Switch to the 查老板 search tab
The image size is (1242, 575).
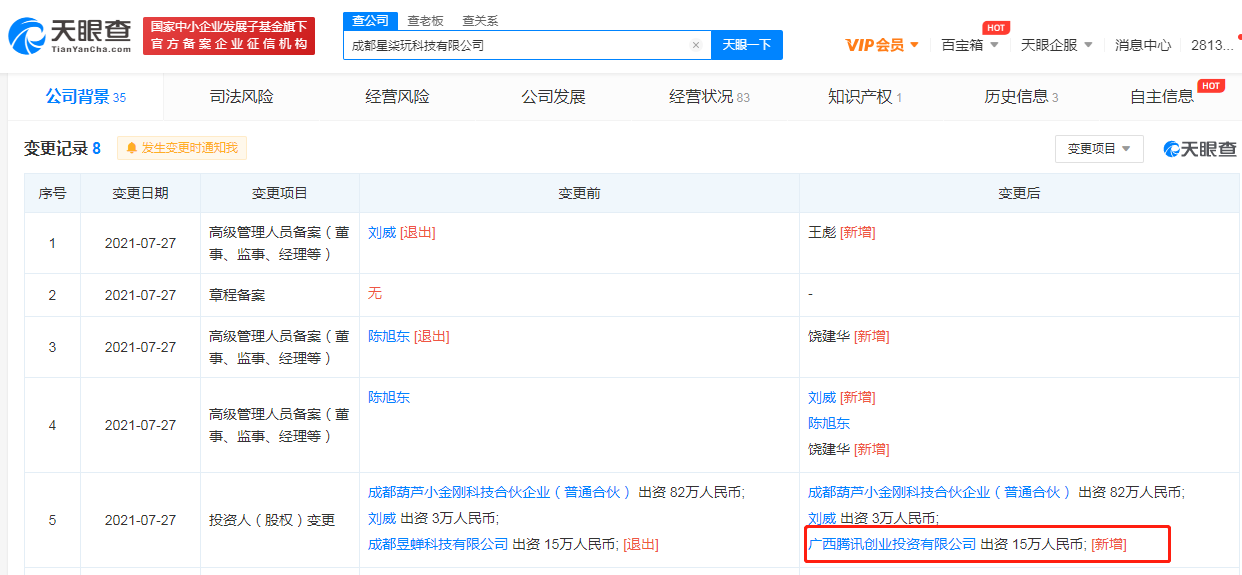click(425, 20)
